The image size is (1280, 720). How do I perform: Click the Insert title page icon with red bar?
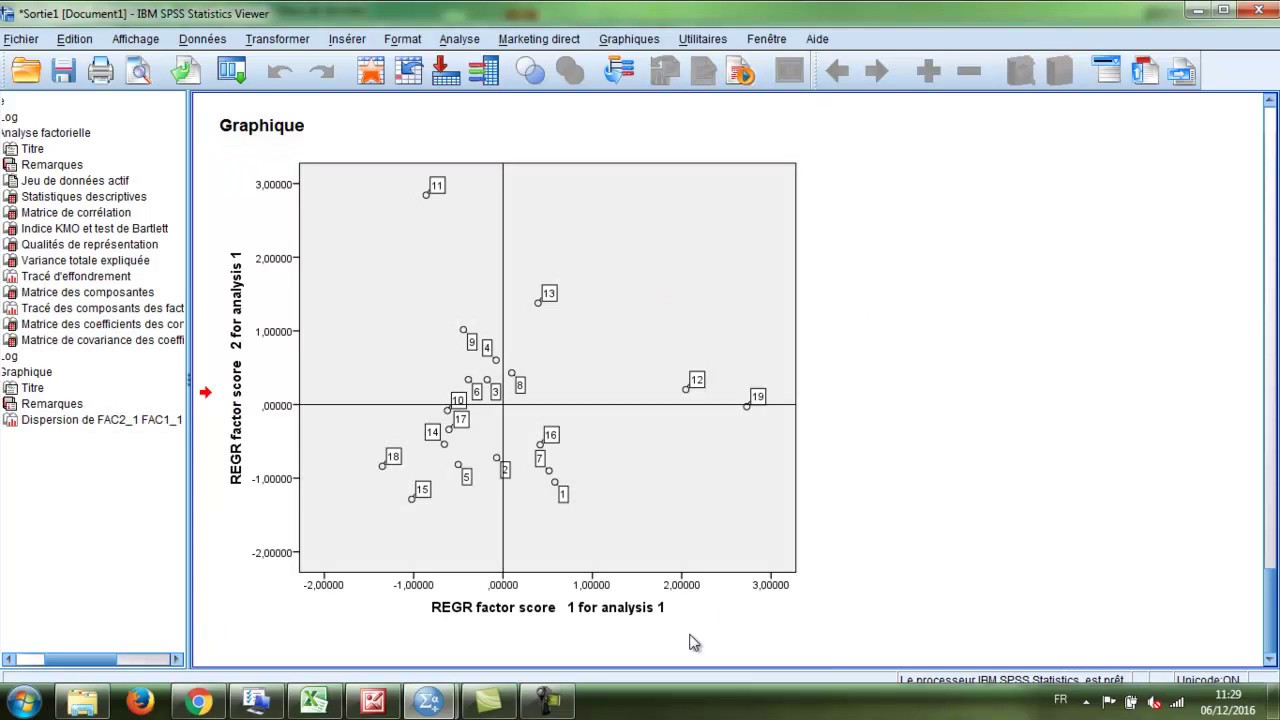(1145, 71)
